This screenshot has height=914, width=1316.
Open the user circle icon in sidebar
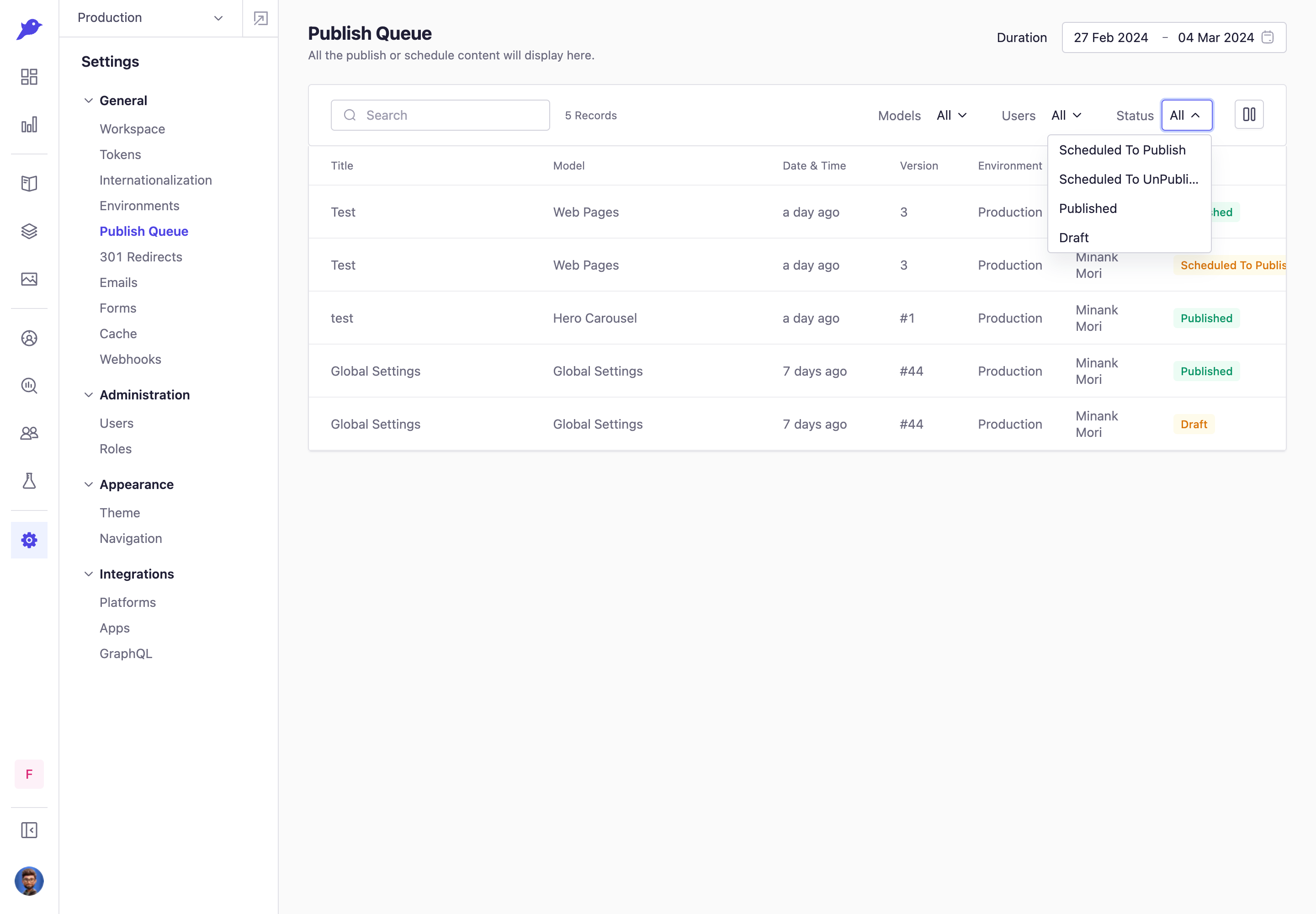point(29,339)
